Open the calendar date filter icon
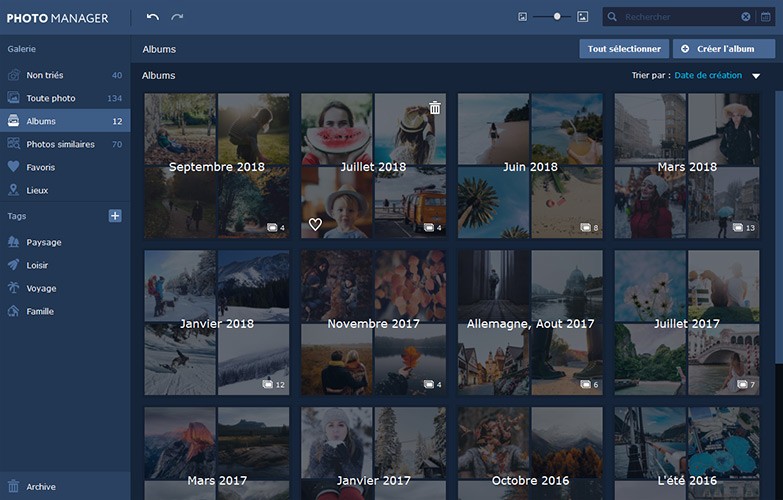The image size is (783, 500). pyautogui.click(x=766, y=17)
